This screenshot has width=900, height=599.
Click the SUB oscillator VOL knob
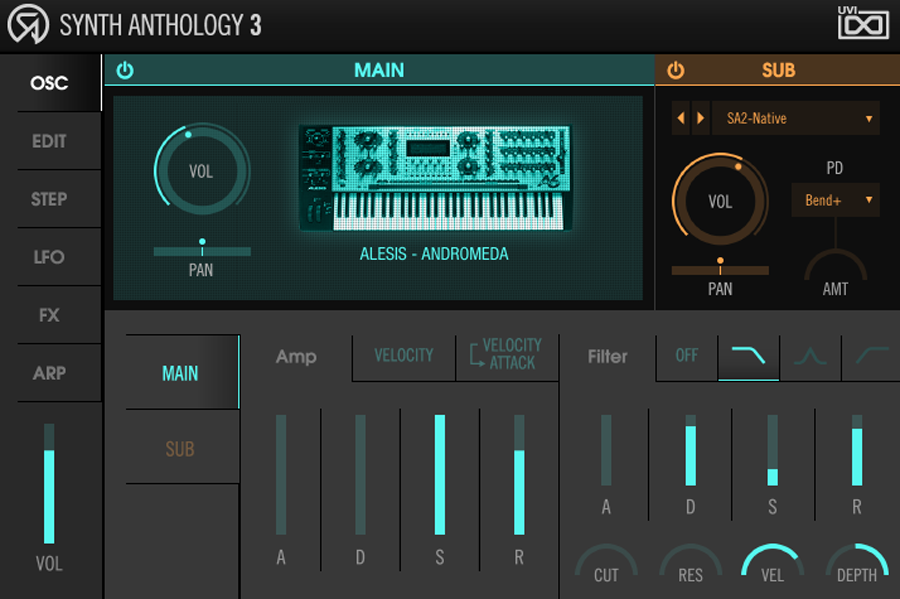720,200
